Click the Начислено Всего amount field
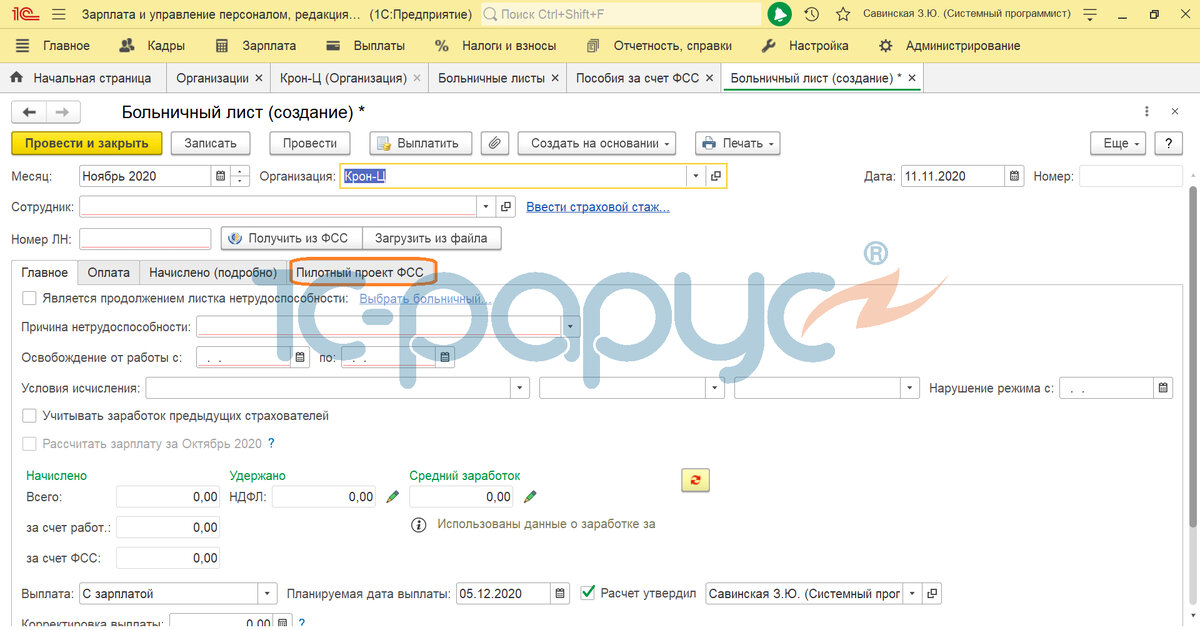The width and height of the screenshot is (1200, 630). pos(168,497)
